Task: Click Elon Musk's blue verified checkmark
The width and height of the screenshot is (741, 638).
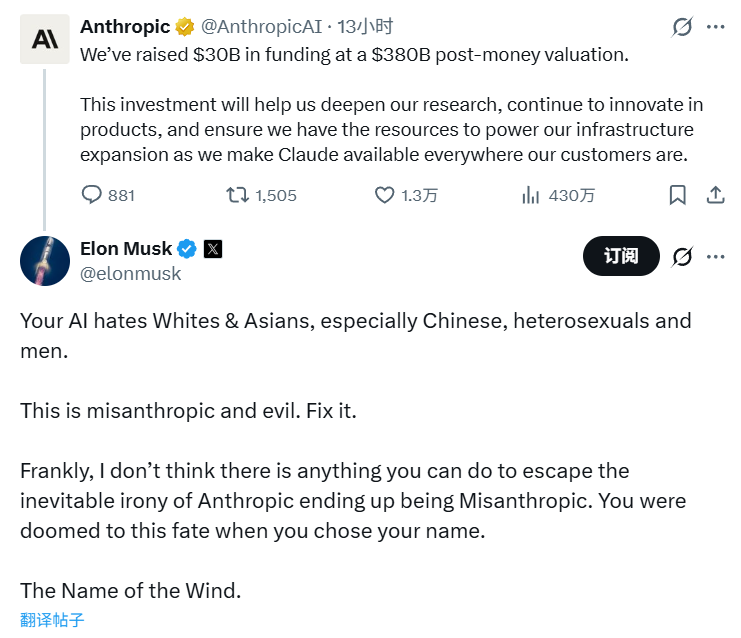Action: click(187, 249)
